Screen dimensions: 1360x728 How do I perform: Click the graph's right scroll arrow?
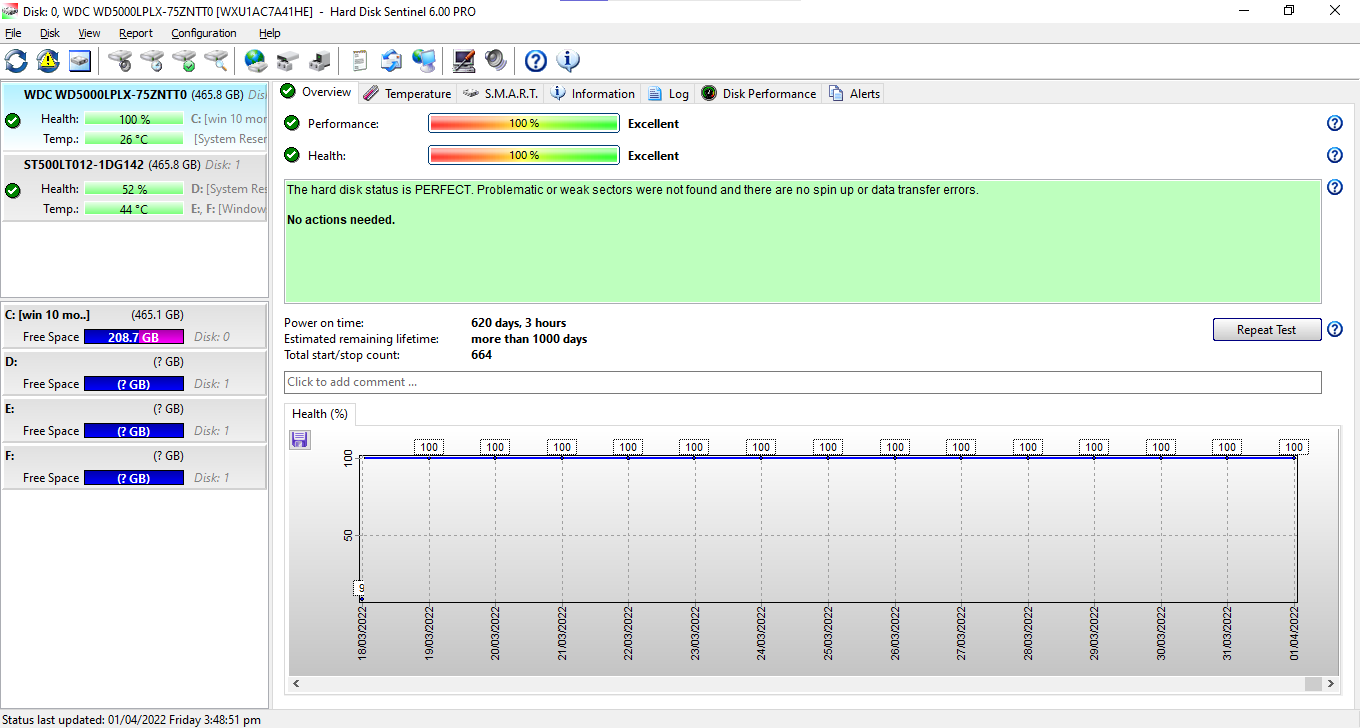(x=1331, y=684)
